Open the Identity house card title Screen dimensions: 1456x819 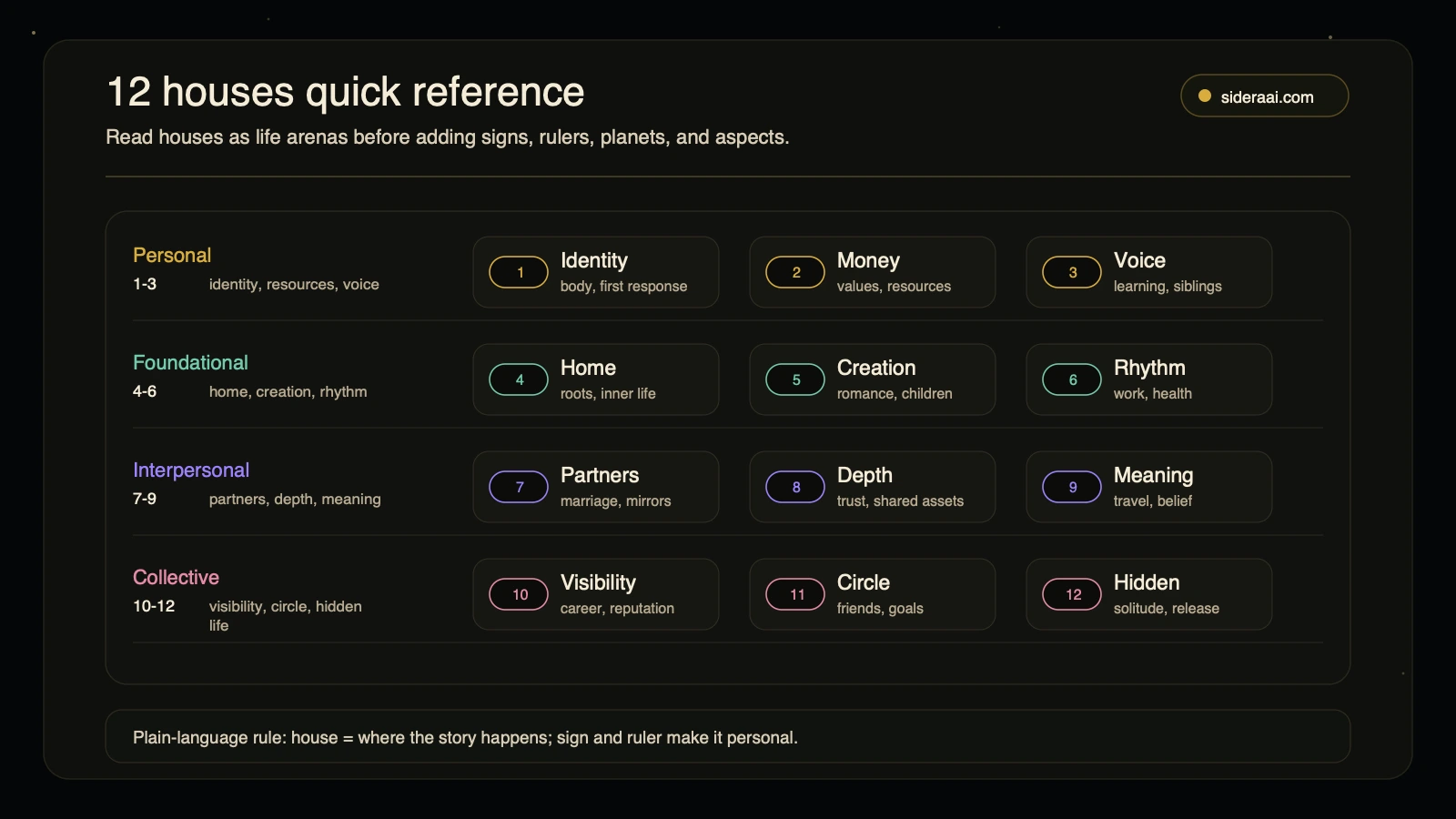coord(594,260)
